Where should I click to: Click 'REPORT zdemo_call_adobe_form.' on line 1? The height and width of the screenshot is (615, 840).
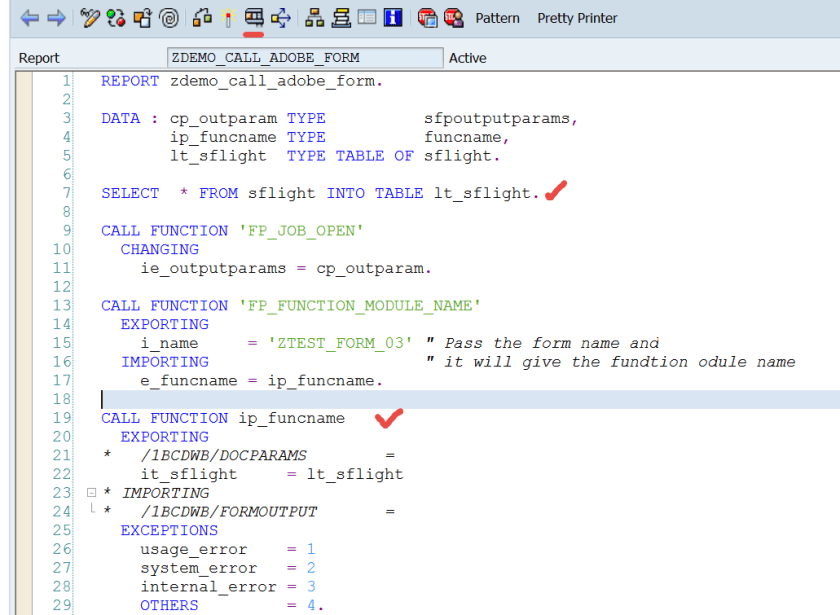point(242,81)
